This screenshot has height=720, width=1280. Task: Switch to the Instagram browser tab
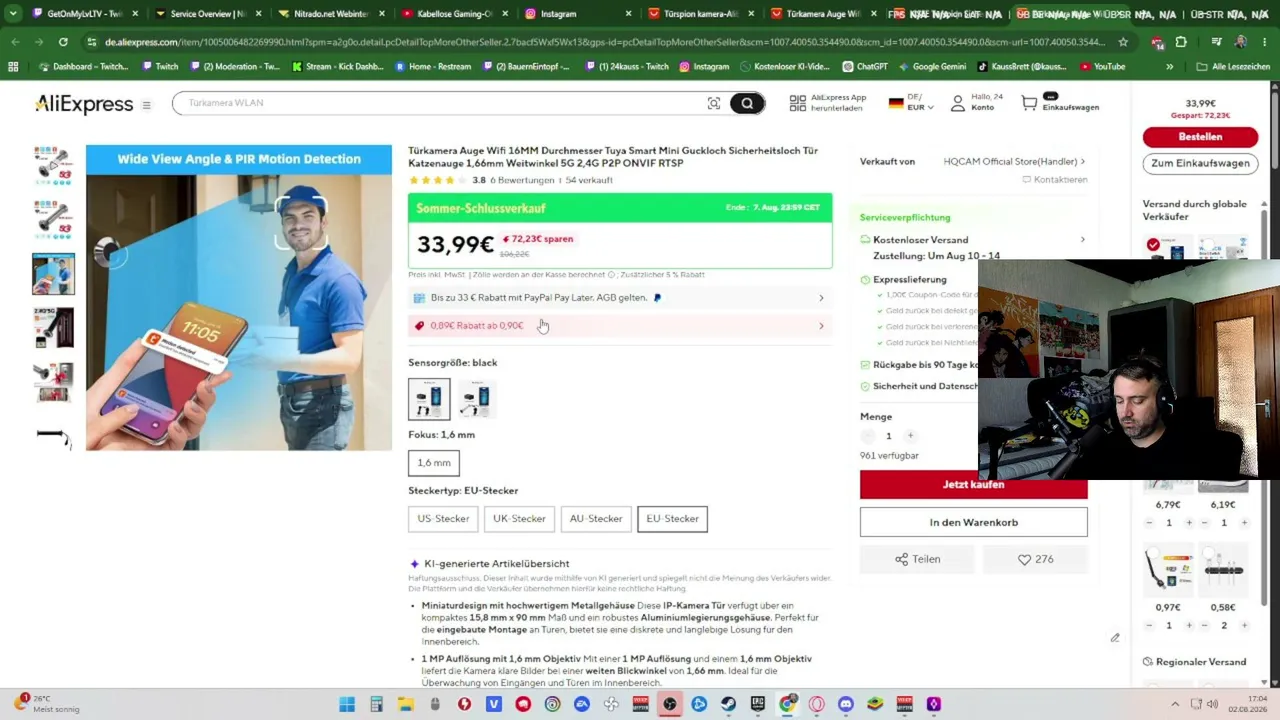(x=577, y=14)
